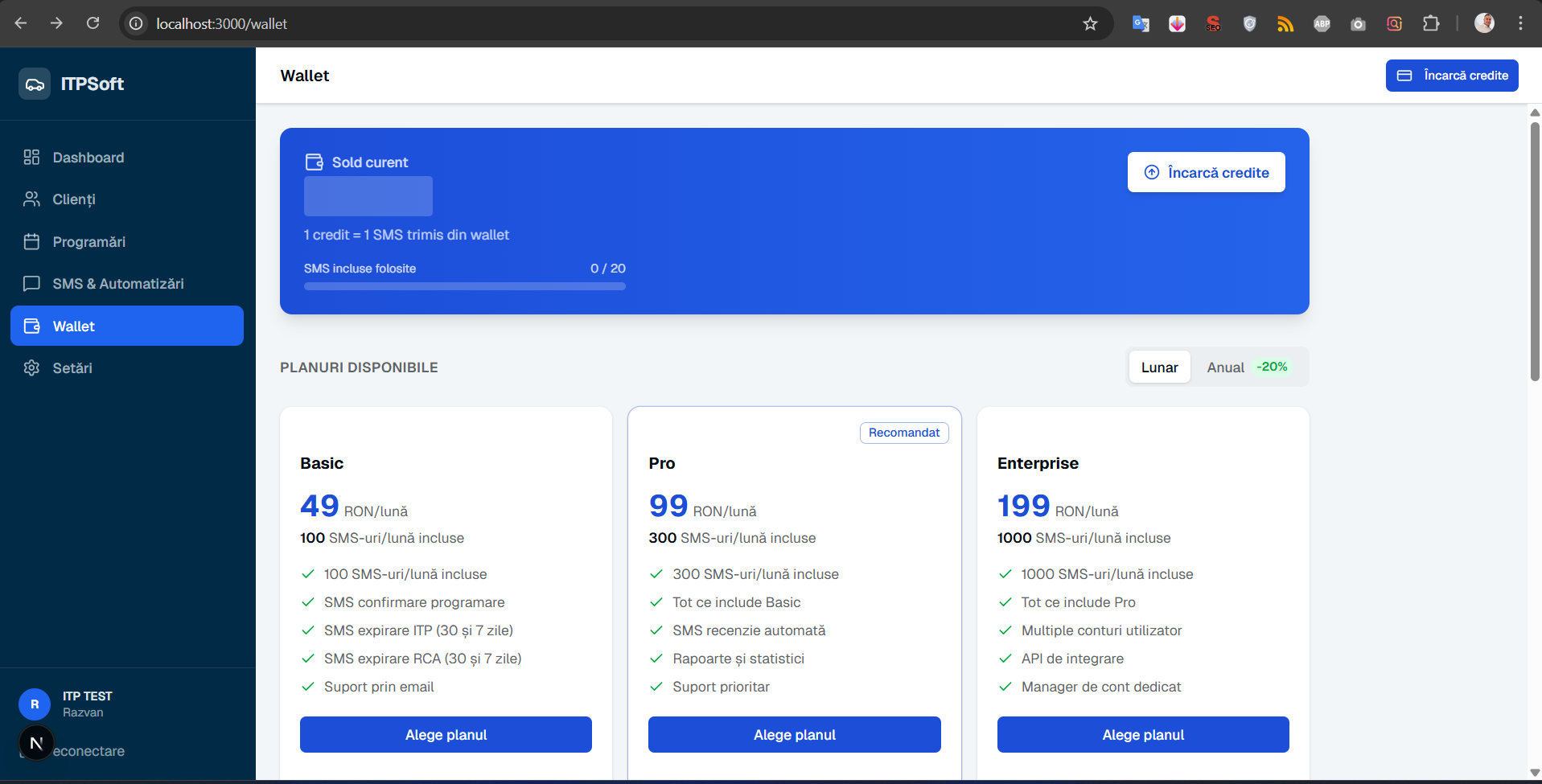Switch billing to Anual -20%
Screen dimensions: 1542x784
coord(1248,367)
